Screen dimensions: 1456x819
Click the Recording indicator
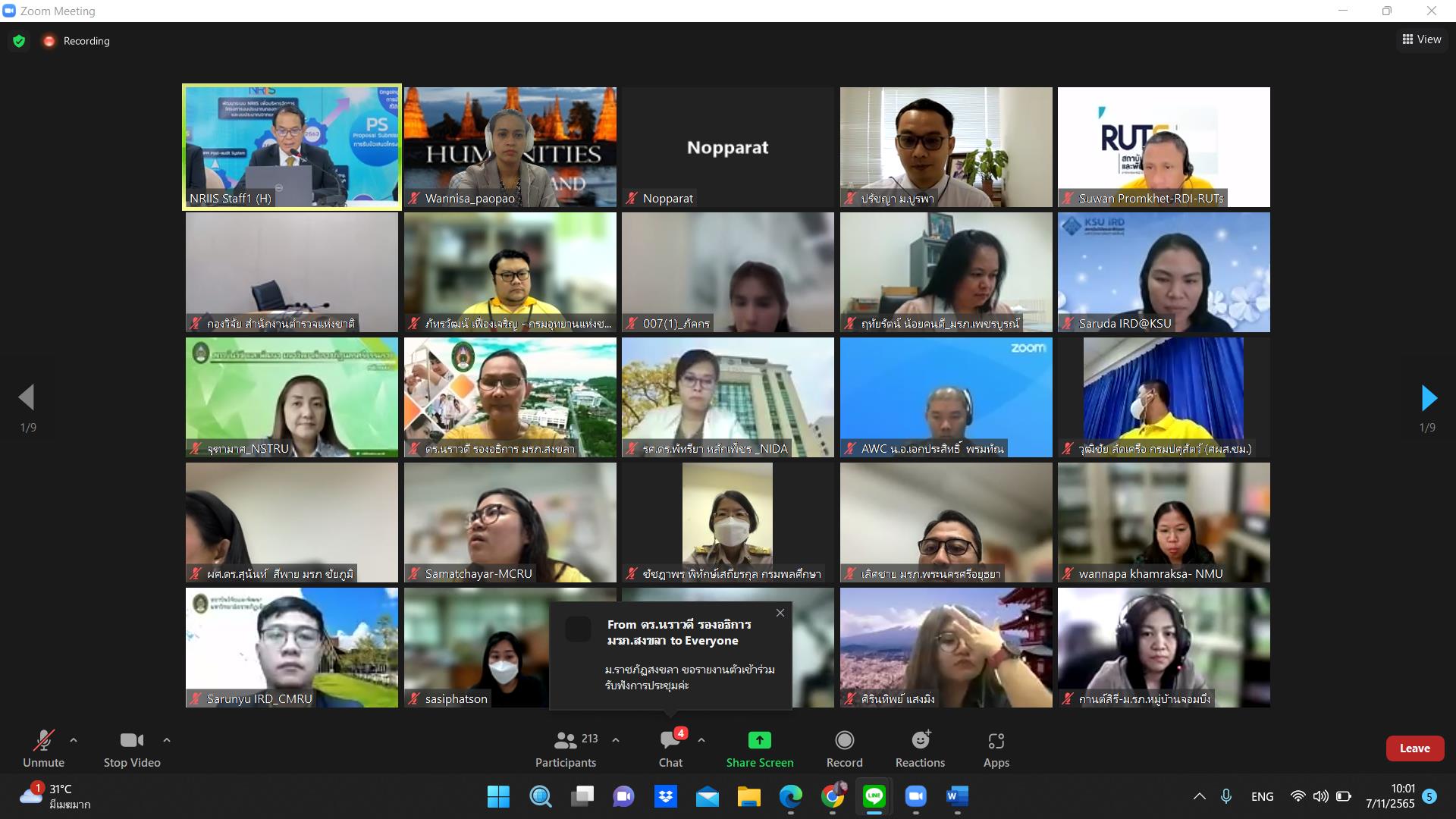click(77, 41)
